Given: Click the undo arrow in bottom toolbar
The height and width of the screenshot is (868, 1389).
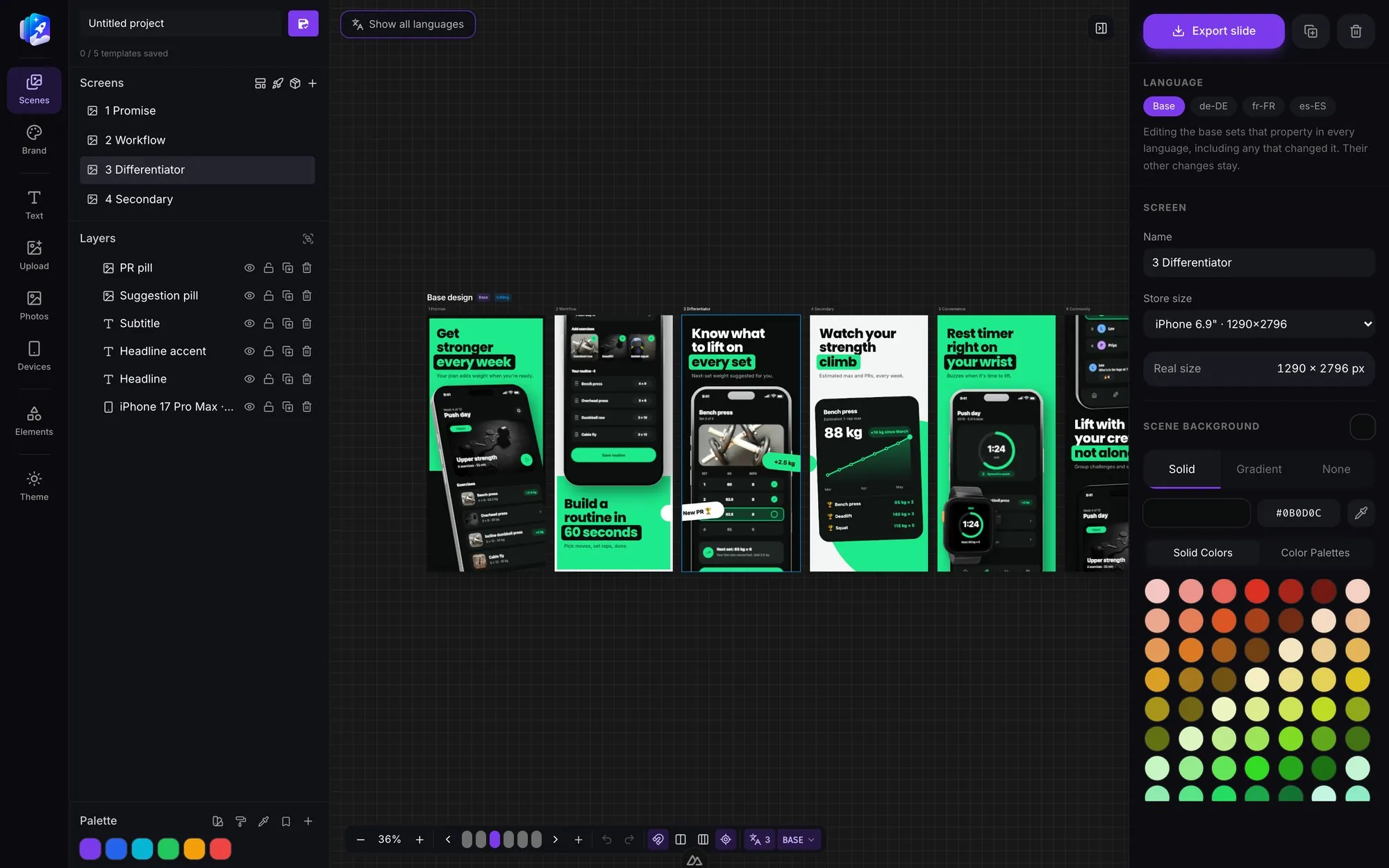Looking at the screenshot, I should (606, 840).
